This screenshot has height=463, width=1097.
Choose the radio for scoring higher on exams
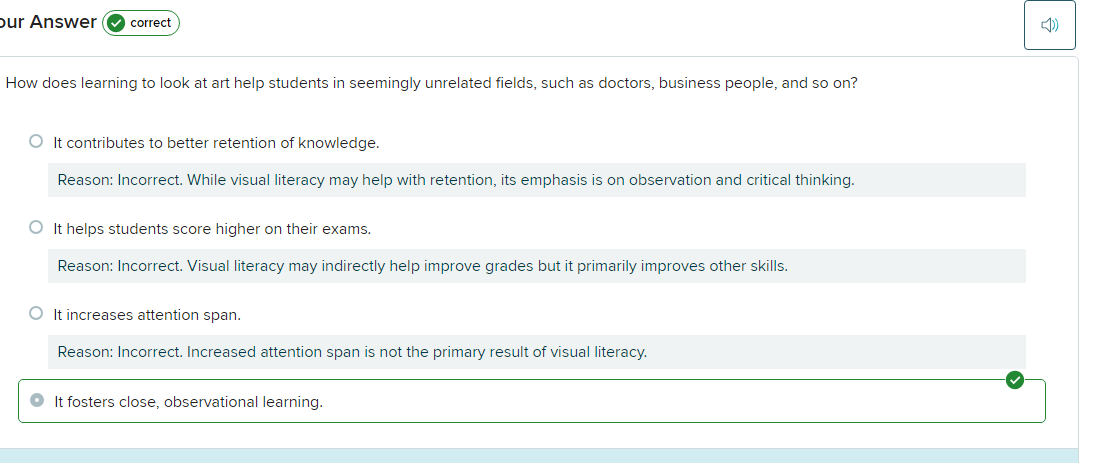tap(37, 228)
